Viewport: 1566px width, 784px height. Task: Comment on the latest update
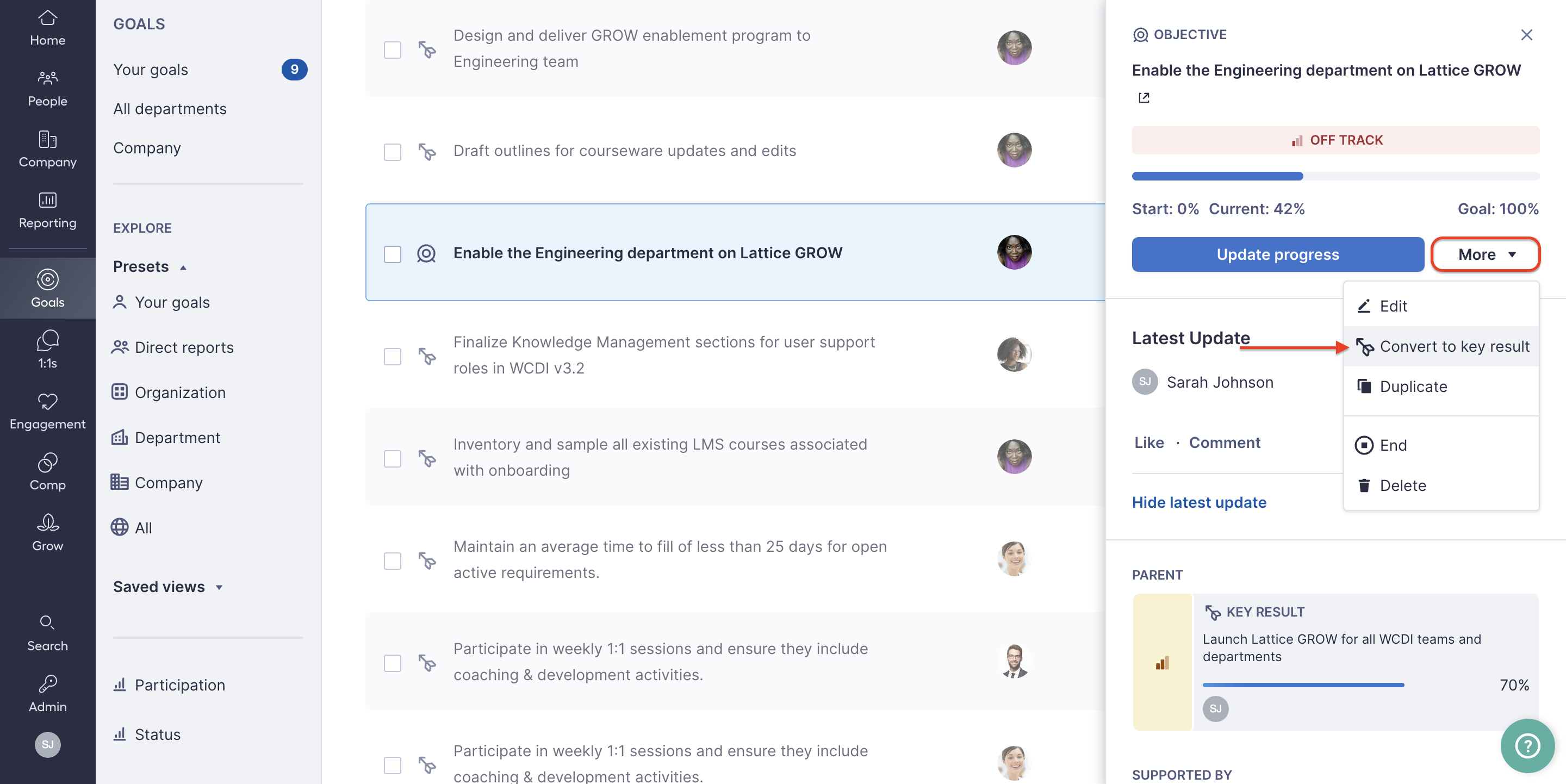point(1225,443)
